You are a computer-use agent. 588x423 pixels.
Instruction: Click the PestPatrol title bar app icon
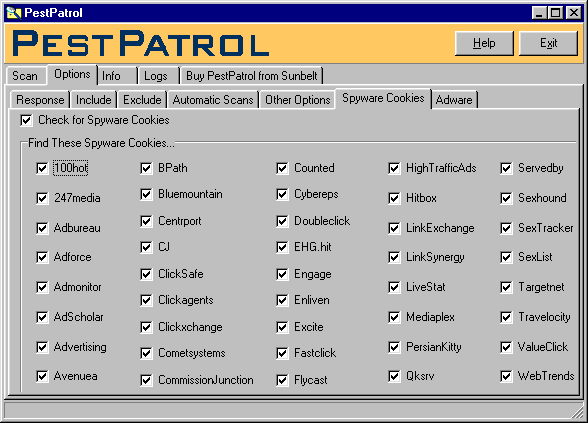[14, 13]
